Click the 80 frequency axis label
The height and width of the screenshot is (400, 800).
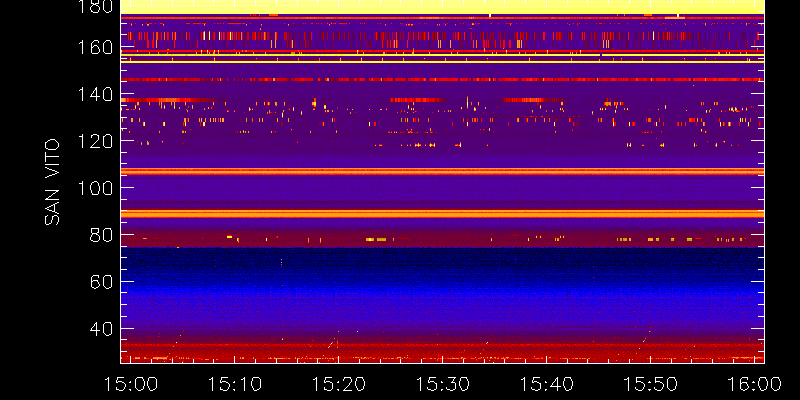(101, 235)
